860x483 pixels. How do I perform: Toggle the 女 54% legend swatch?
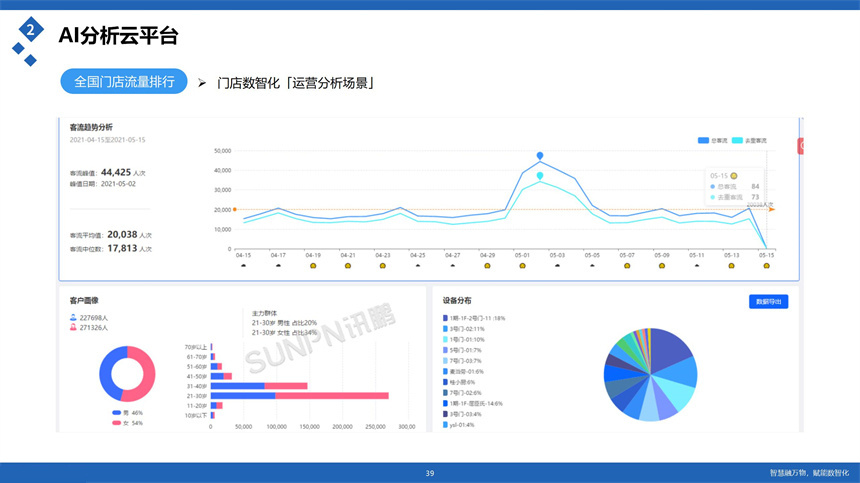tap(116, 423)
